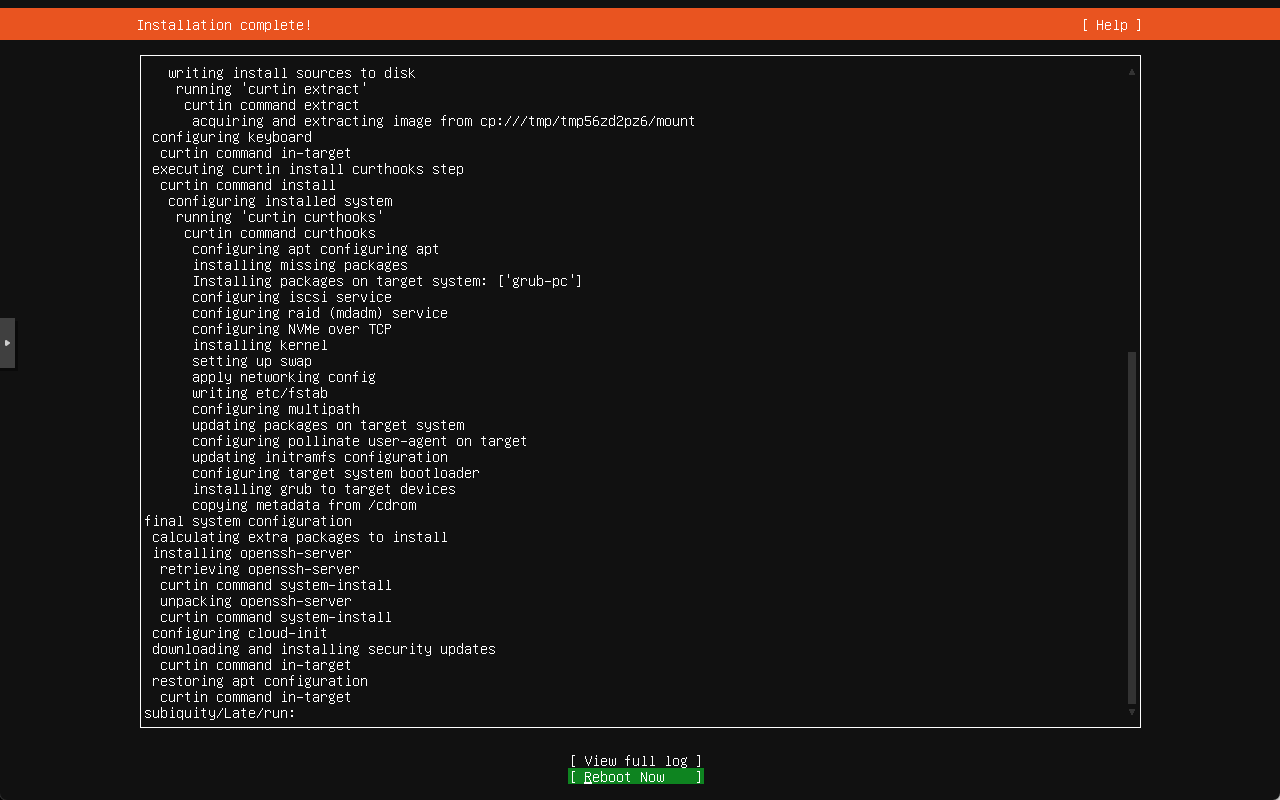The image size is (1280, 800).
Task: Click the "subiquity/Late/run:" log entry
Action: [220, 713]
